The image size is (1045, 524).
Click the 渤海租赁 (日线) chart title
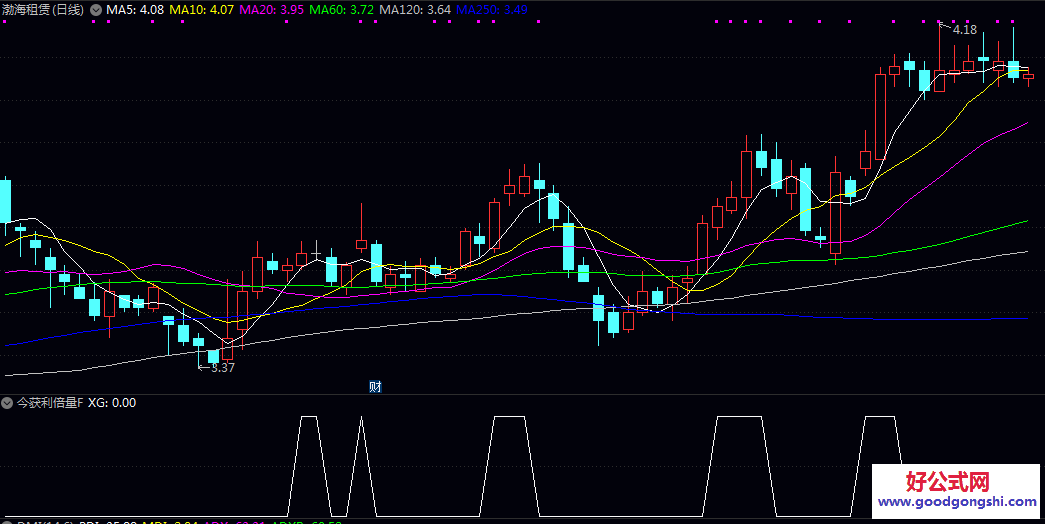42,10
